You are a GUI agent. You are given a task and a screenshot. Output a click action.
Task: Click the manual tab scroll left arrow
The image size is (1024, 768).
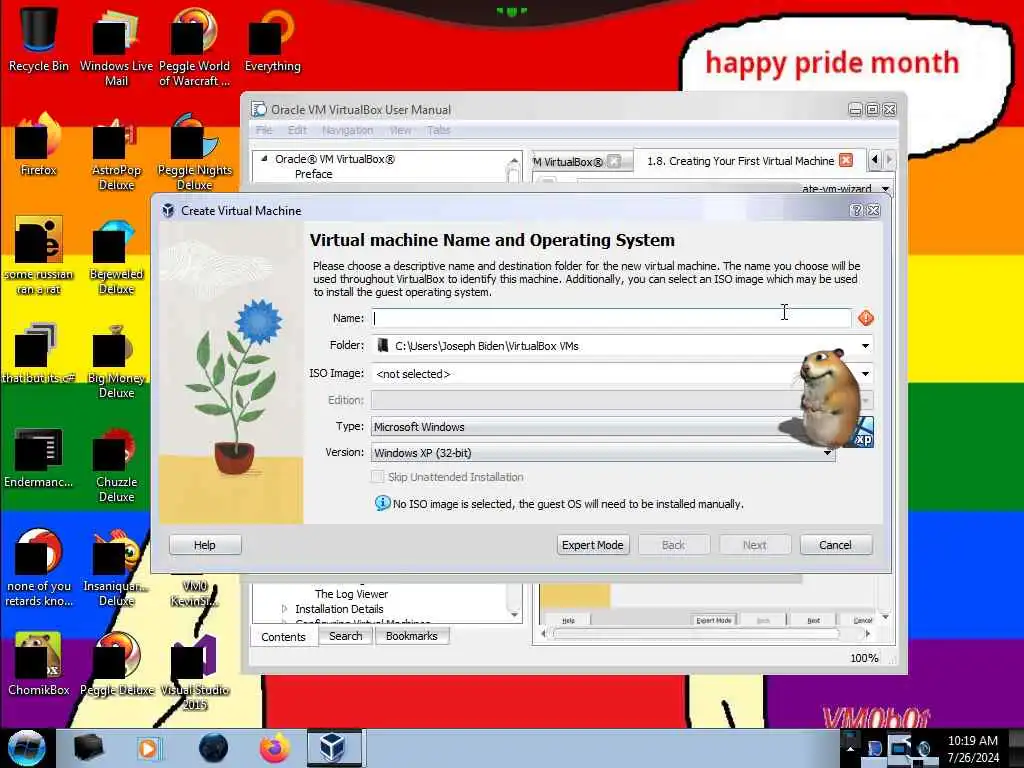pos(875,160)
